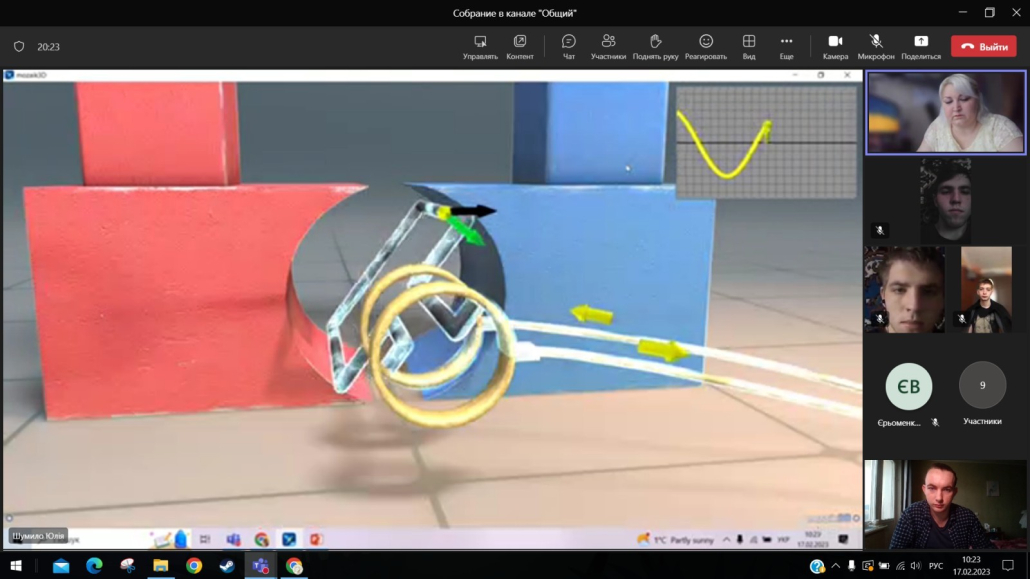Select the top presenter video thumbnail
1030x579 pixels.
[945, 113]
